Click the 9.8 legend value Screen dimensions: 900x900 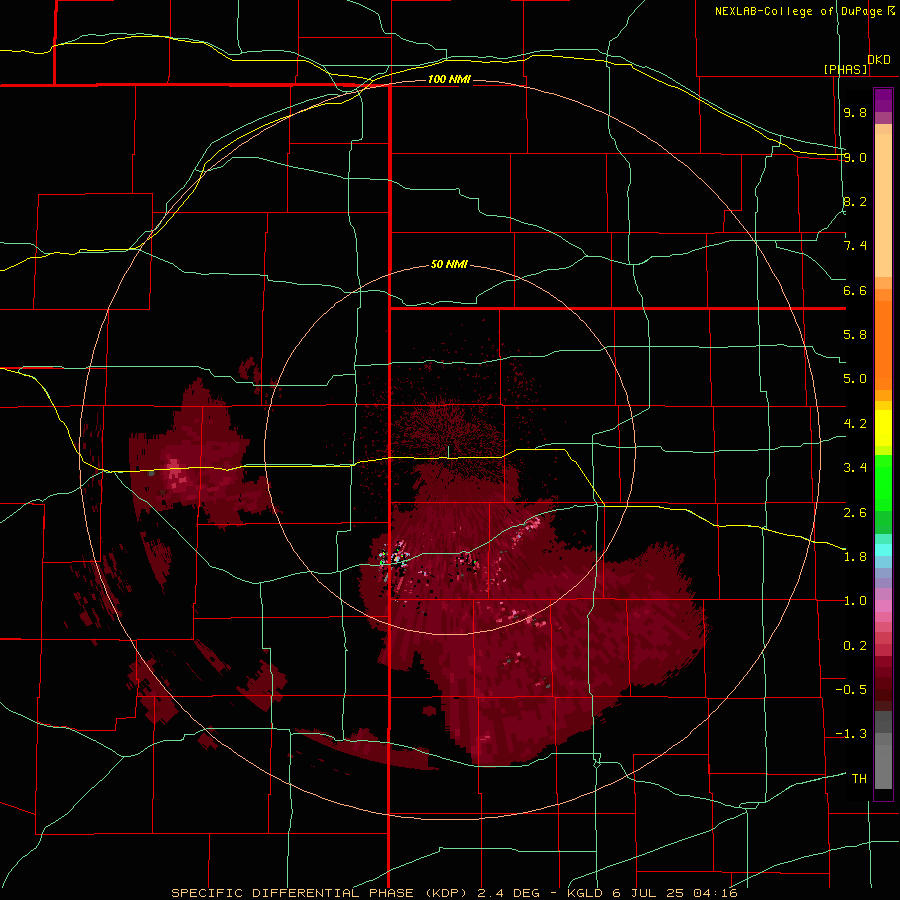click(855, 112)
